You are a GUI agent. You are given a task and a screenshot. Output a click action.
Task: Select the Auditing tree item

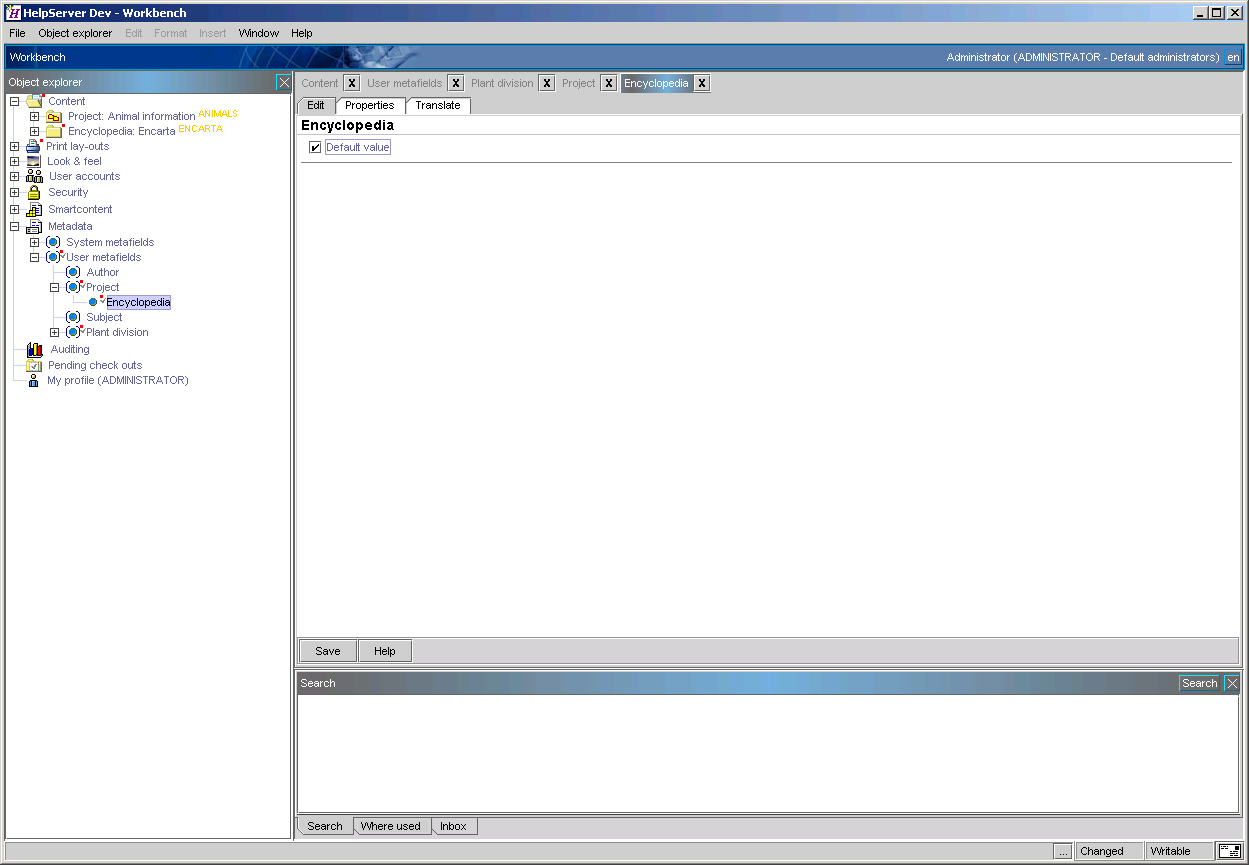pos(70,349)
